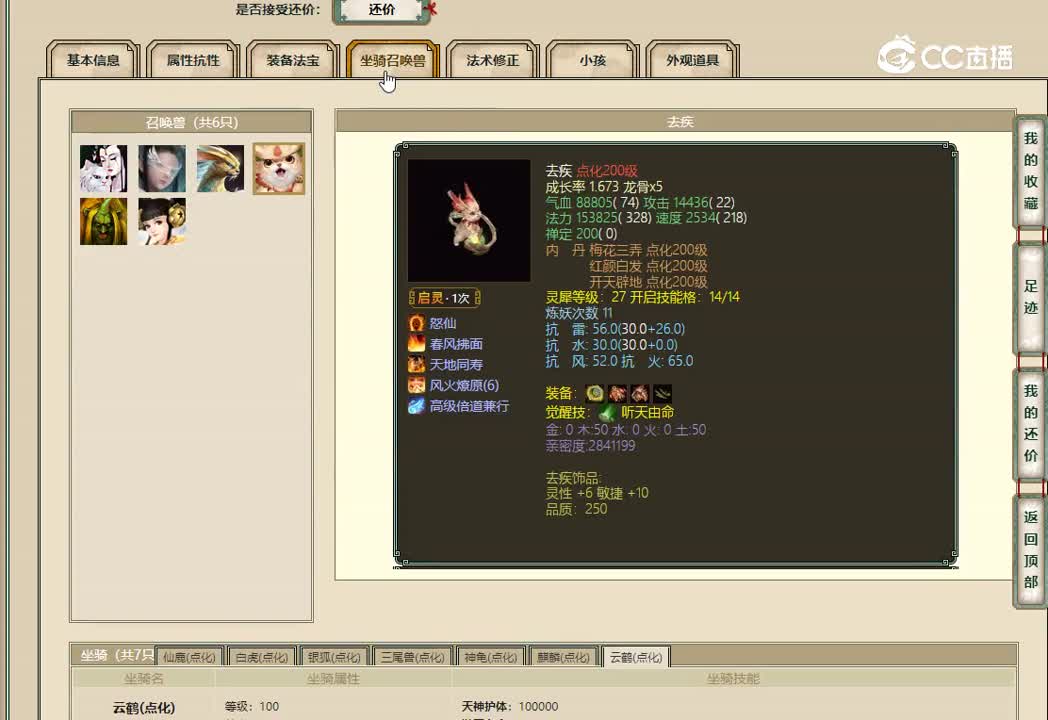Select the golden eagle pet portrait
Image resolution: width=1048 pixels, height=720 pixels.
click(220, 168)
